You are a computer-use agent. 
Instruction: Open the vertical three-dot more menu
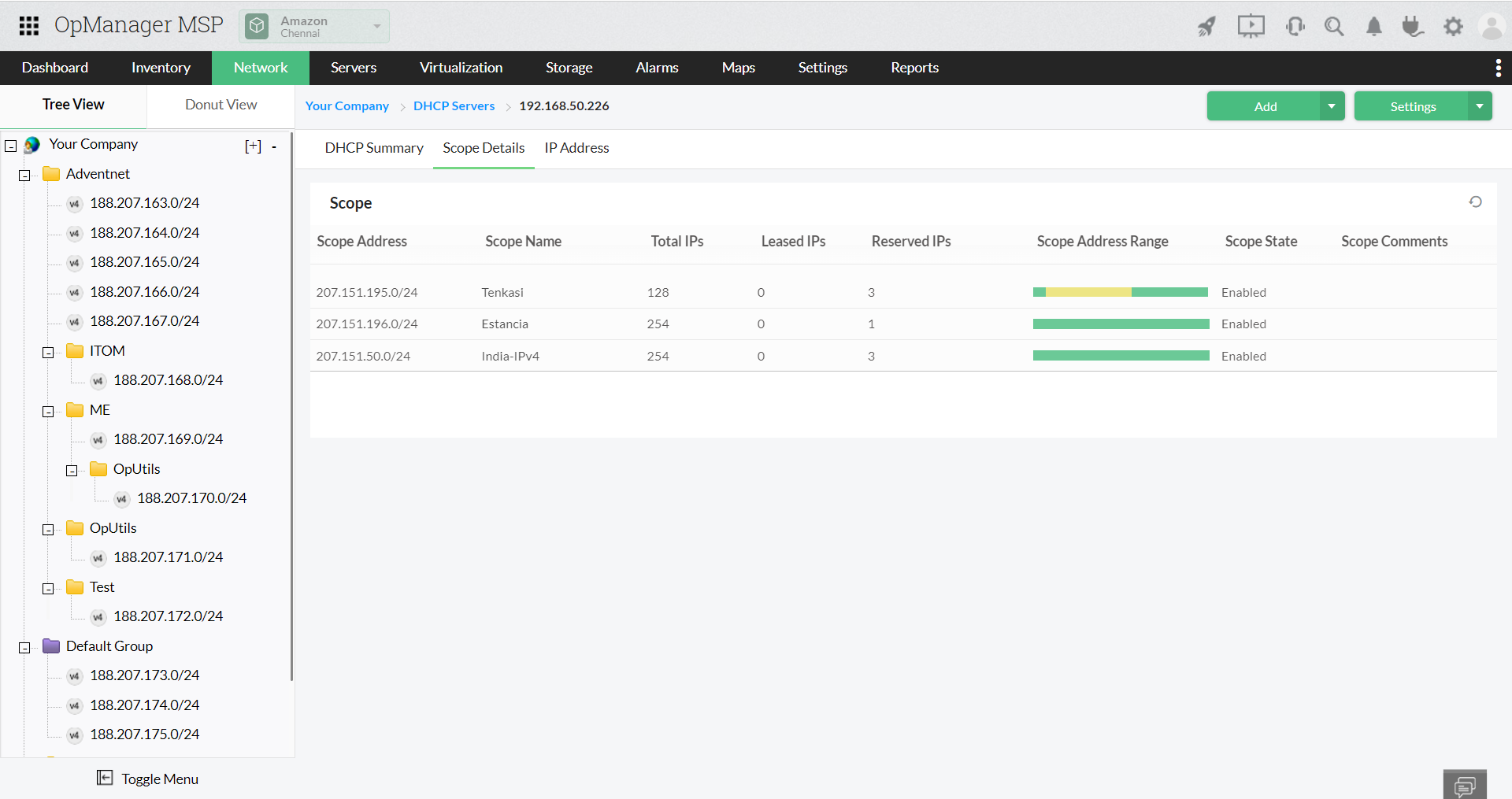1498,68
